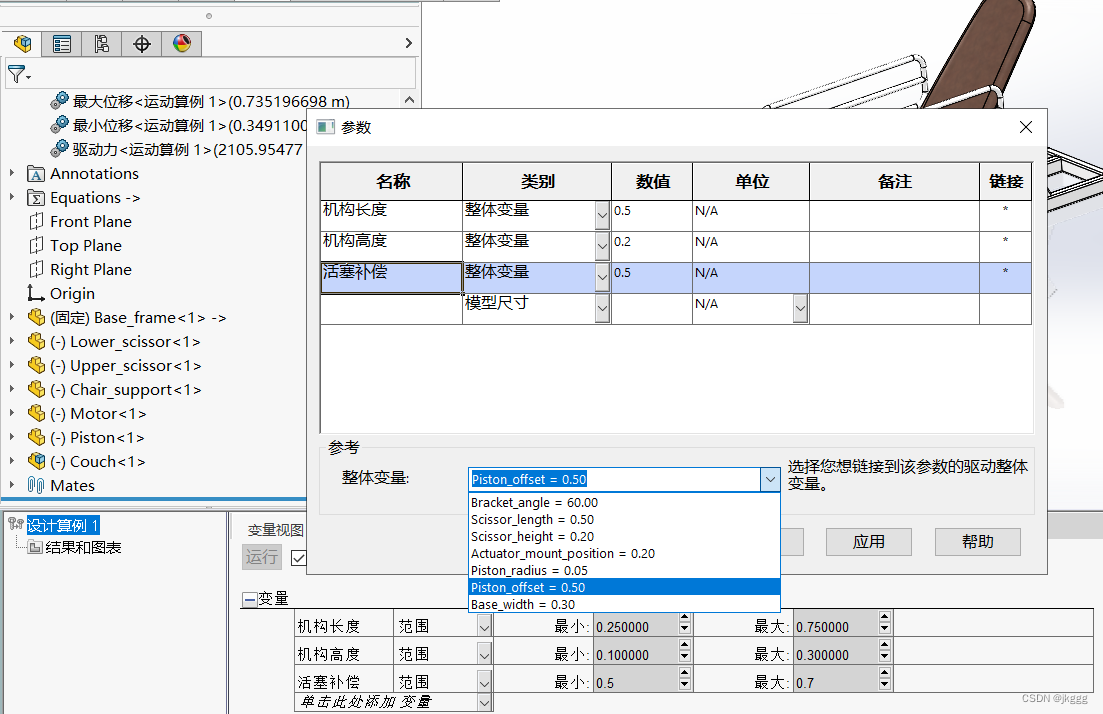Click the Equations folder icon

point(36,198)
